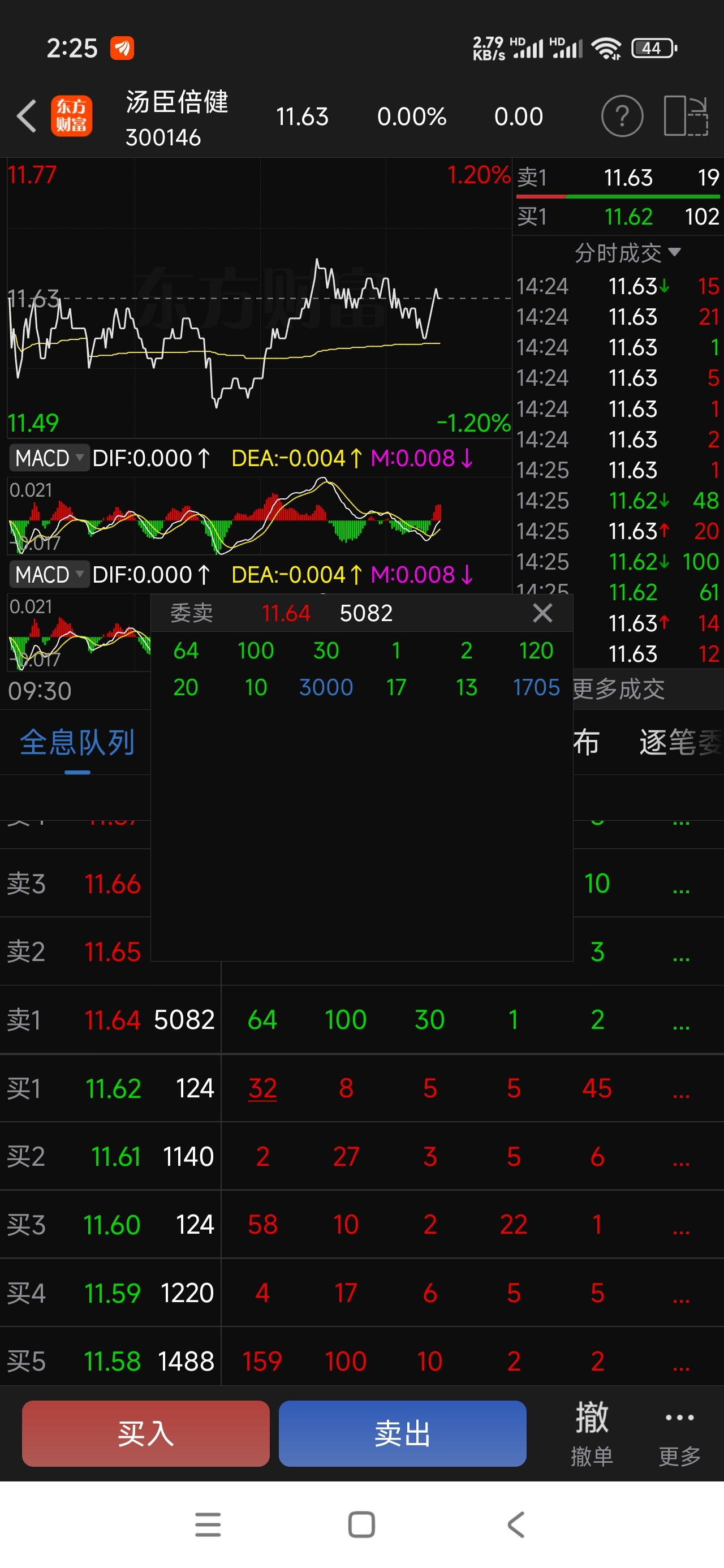
Task: Go back with the top-left arrow
Action: pyautogui.click(x=27, y=115)
